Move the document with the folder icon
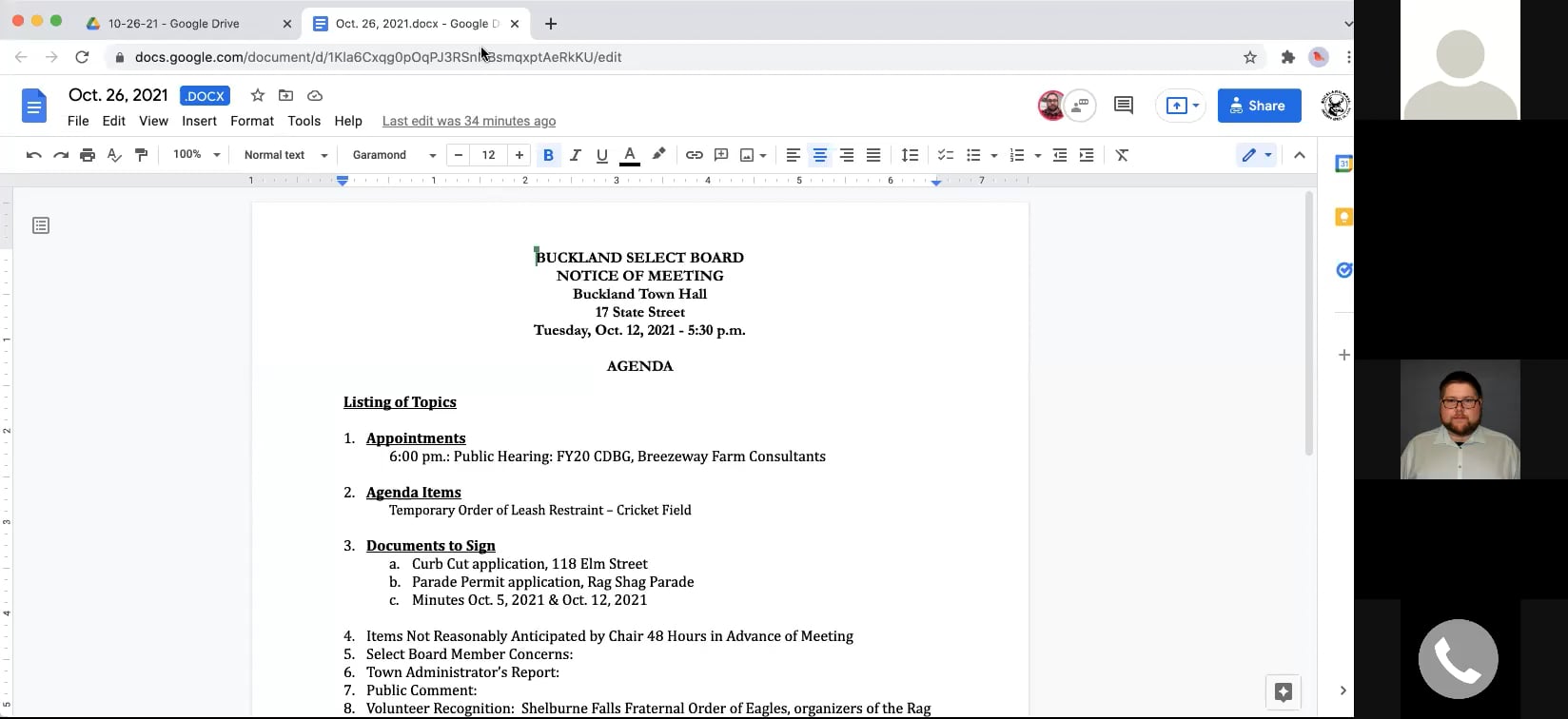 coord(285,95)
